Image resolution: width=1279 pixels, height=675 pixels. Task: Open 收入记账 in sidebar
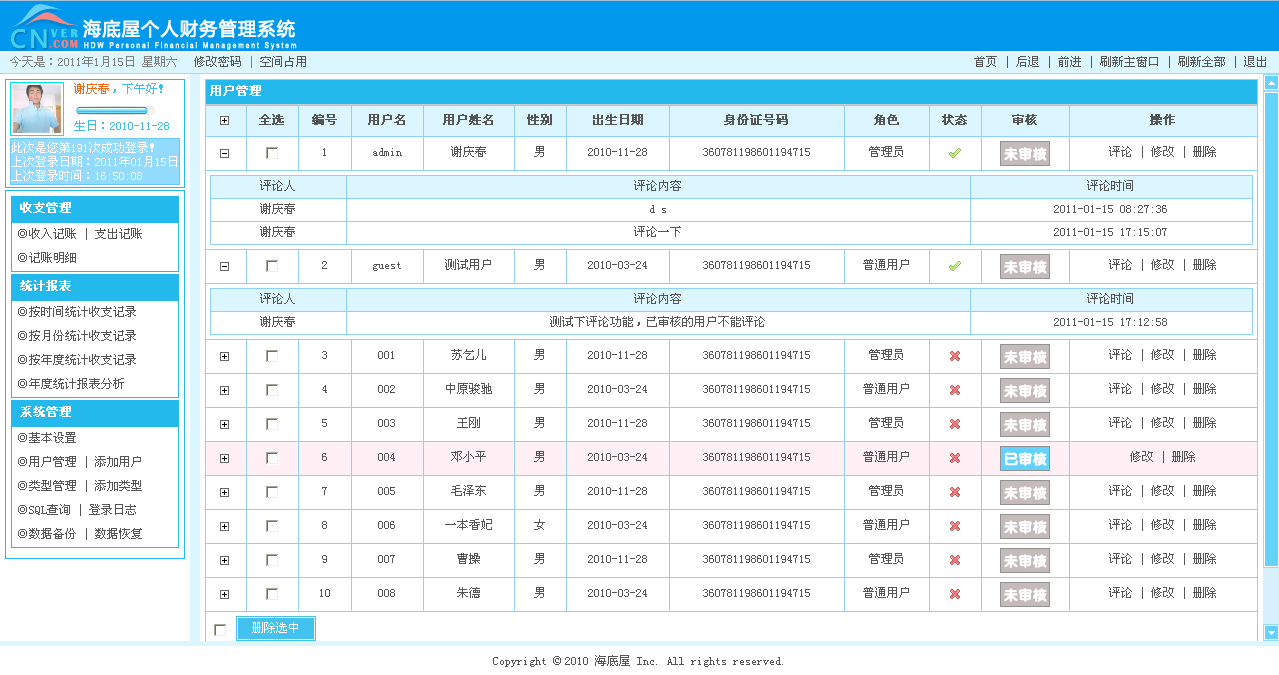[52, 234]
